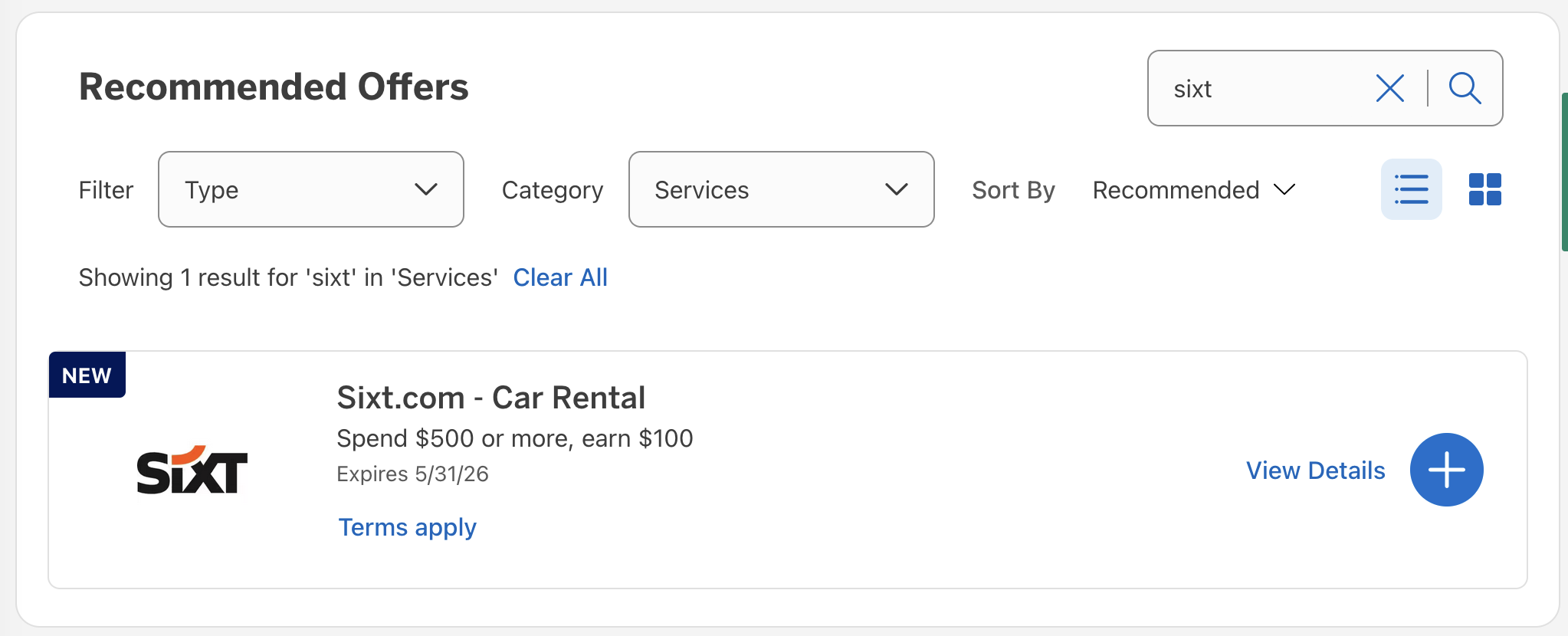Click the Terms apply link
This screenshot has height=636, width=1568.
click(x=406, y=527)
